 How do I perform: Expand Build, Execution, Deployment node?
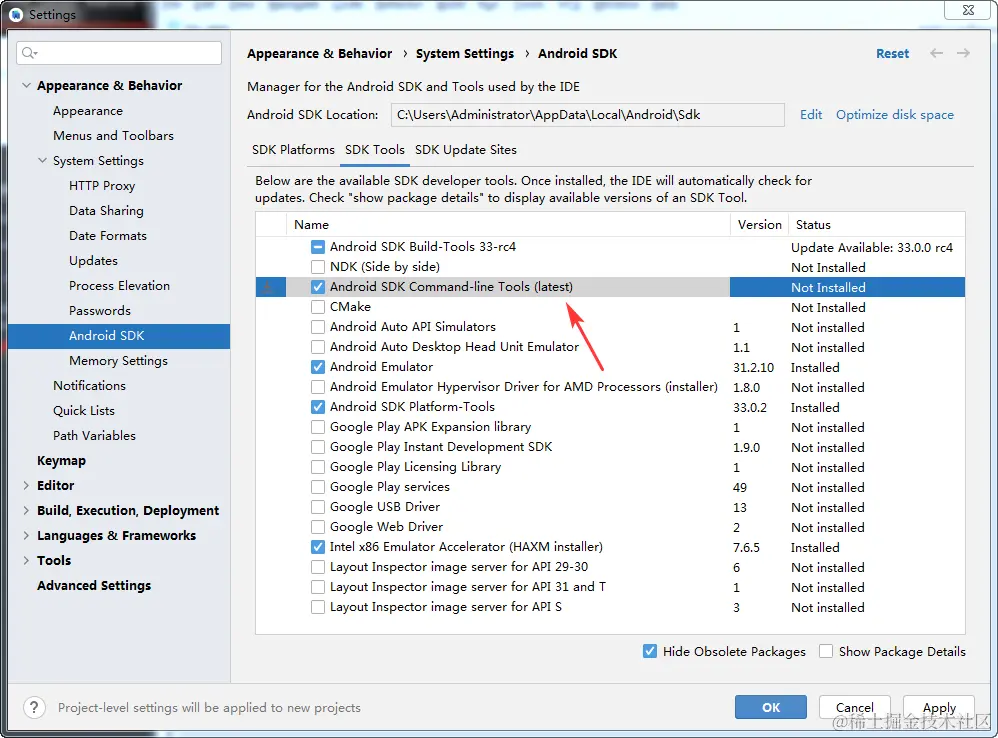pyautogui.click(x=26, y=510)
